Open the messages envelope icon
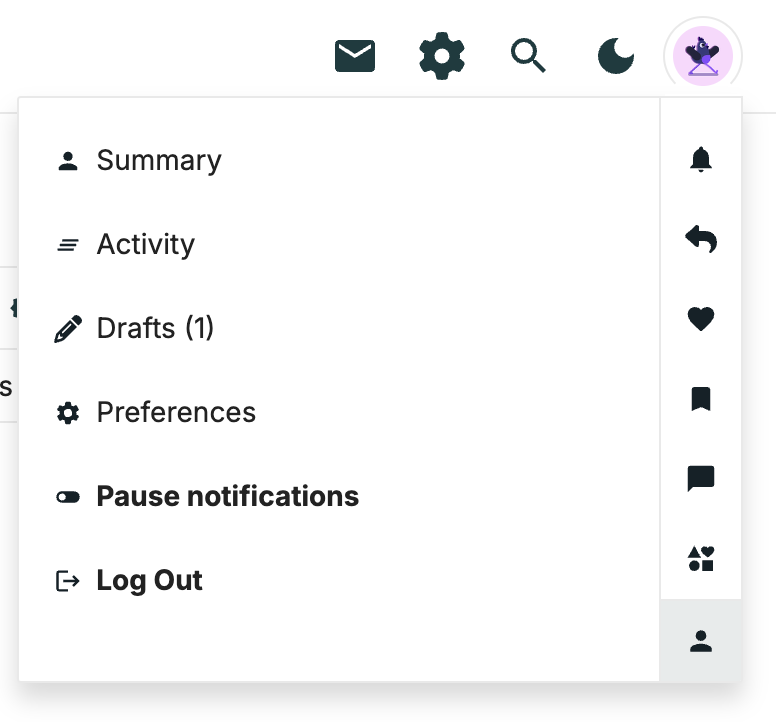Screen dimensions: 776x722 355,56
